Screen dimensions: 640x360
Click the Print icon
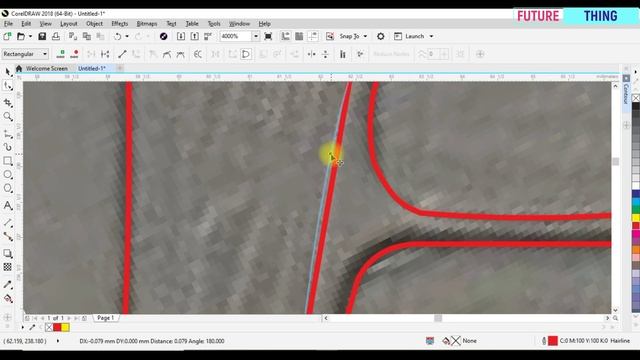pos(56,36)
